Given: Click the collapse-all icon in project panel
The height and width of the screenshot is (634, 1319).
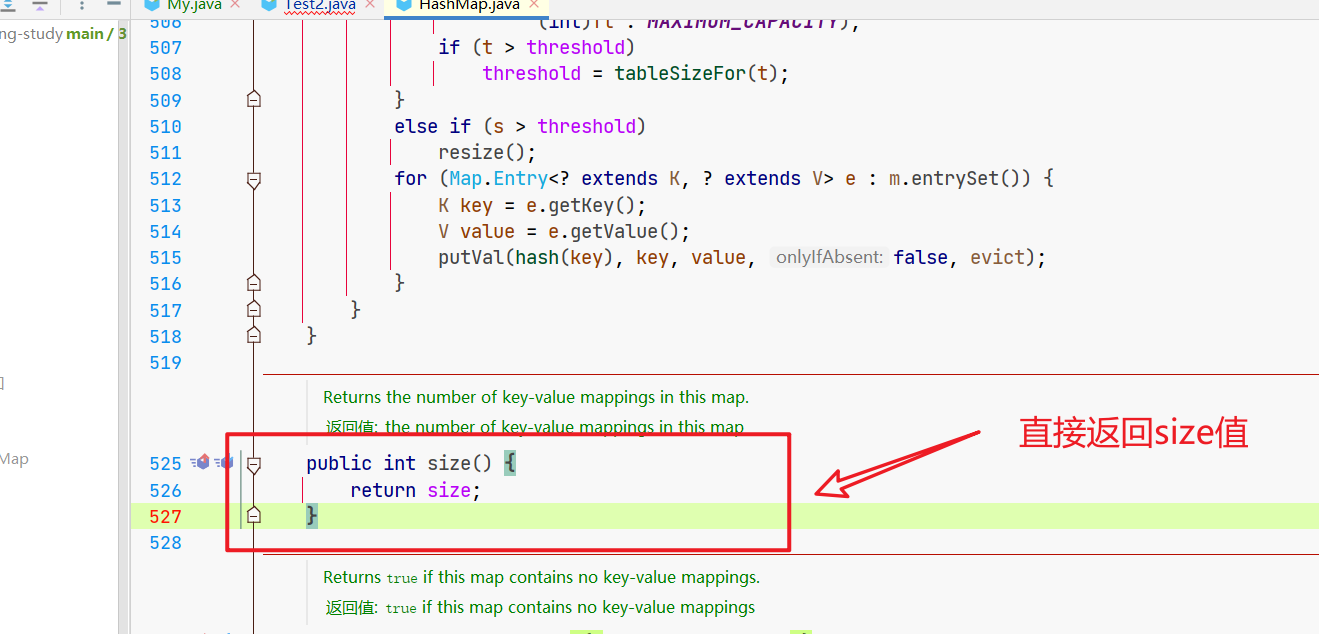Looking at the screenshot, I should (x=40, y=5).
